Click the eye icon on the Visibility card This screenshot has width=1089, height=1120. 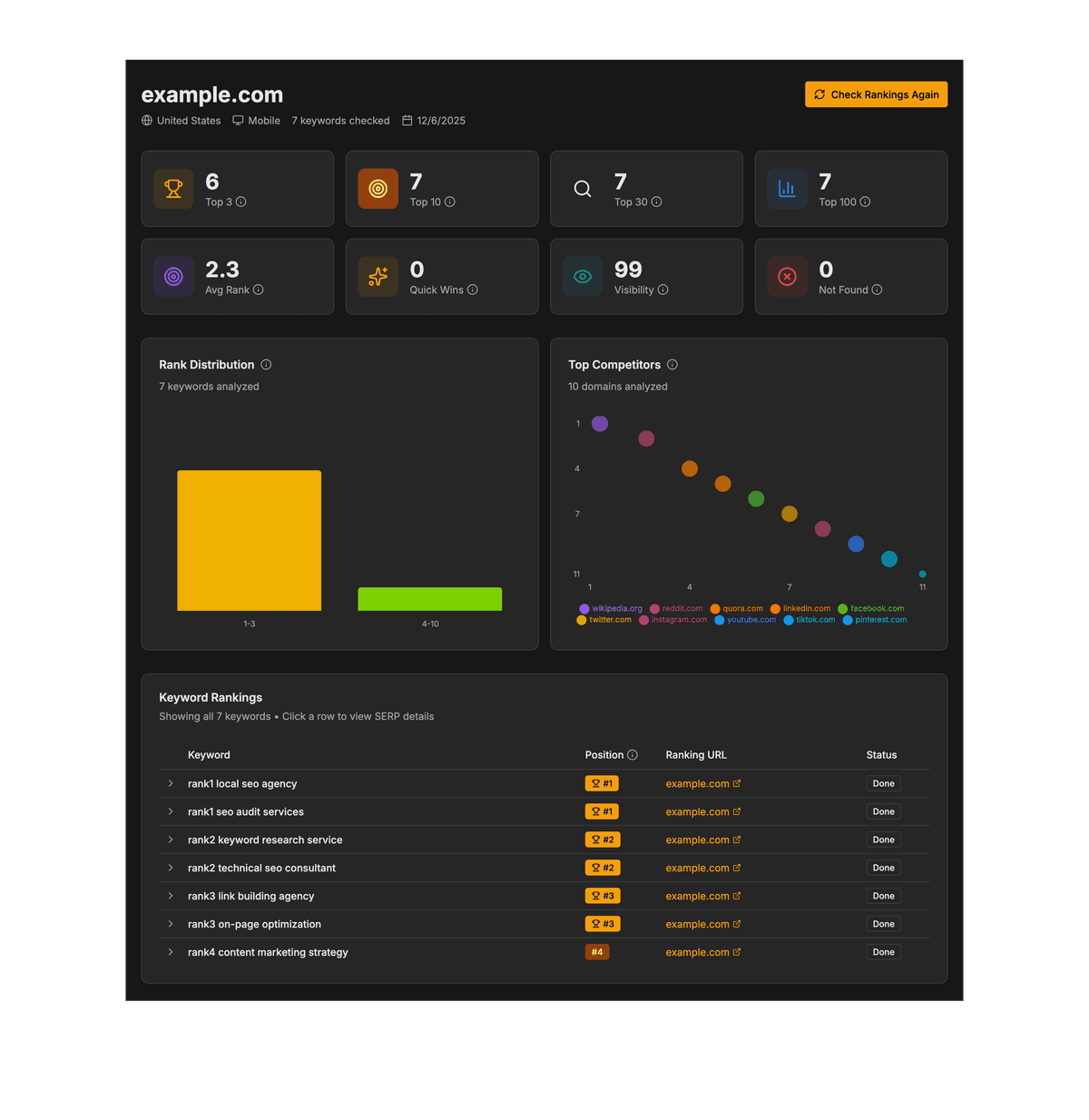click(582, 277)
